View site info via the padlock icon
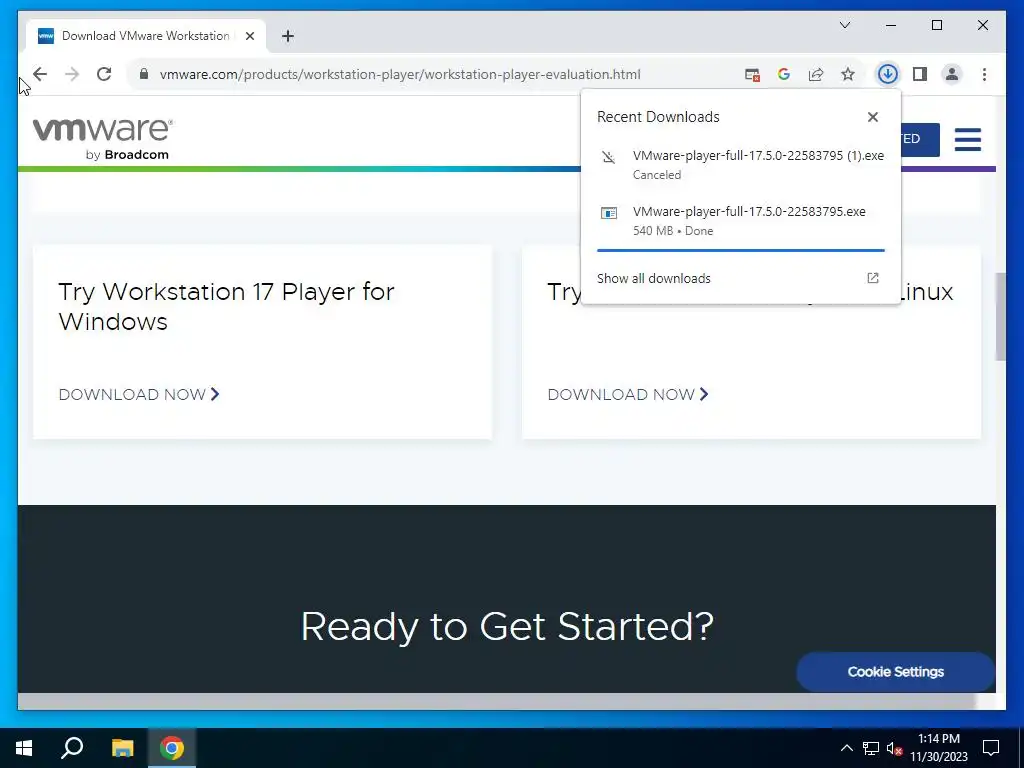The height and width of the screenshot is (768, 1024). coord(144,74)
